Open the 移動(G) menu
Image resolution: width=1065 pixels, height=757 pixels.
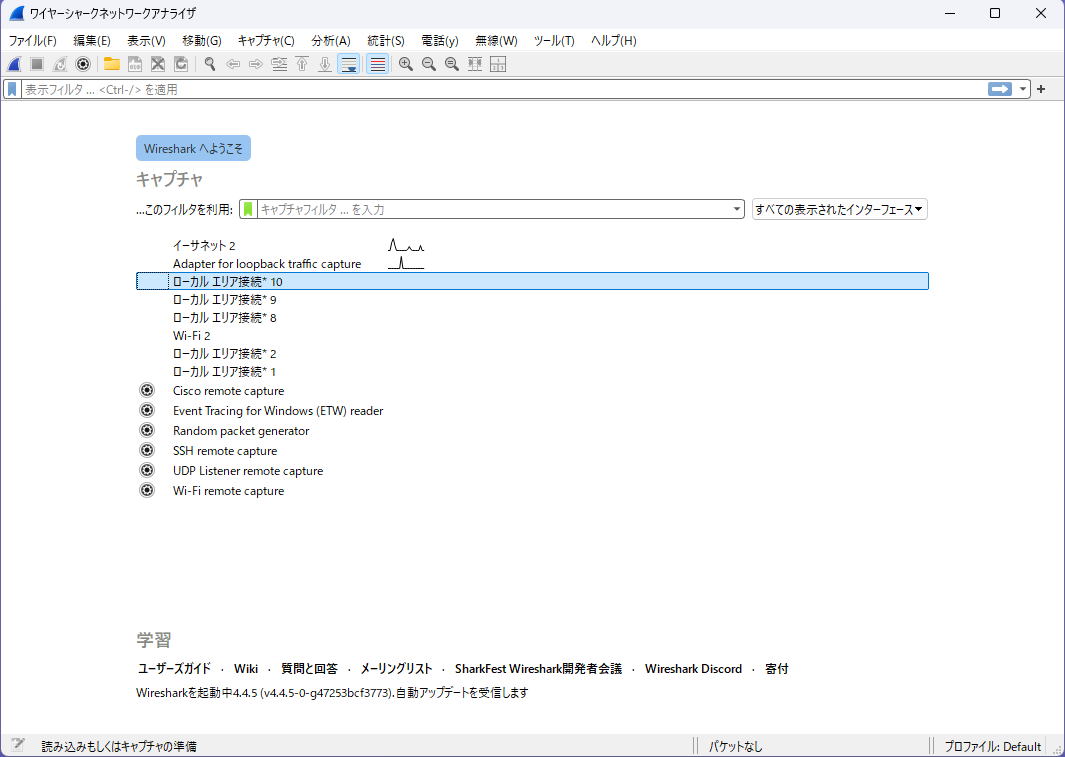click(x=202, y=41)
